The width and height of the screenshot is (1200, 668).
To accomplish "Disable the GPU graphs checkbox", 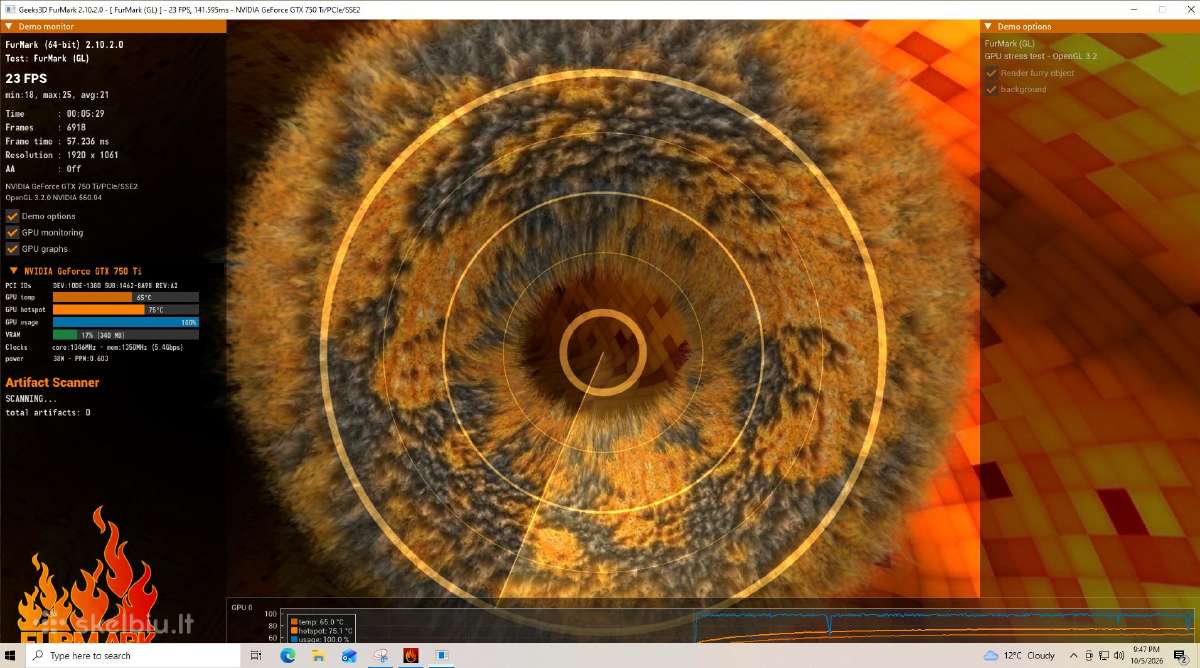I will [13, 248].
